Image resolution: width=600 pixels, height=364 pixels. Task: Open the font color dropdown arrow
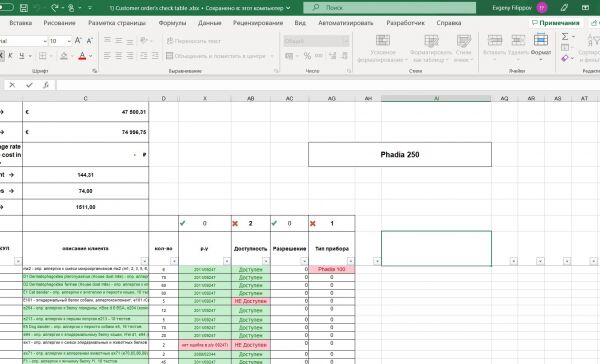(91, 56)
